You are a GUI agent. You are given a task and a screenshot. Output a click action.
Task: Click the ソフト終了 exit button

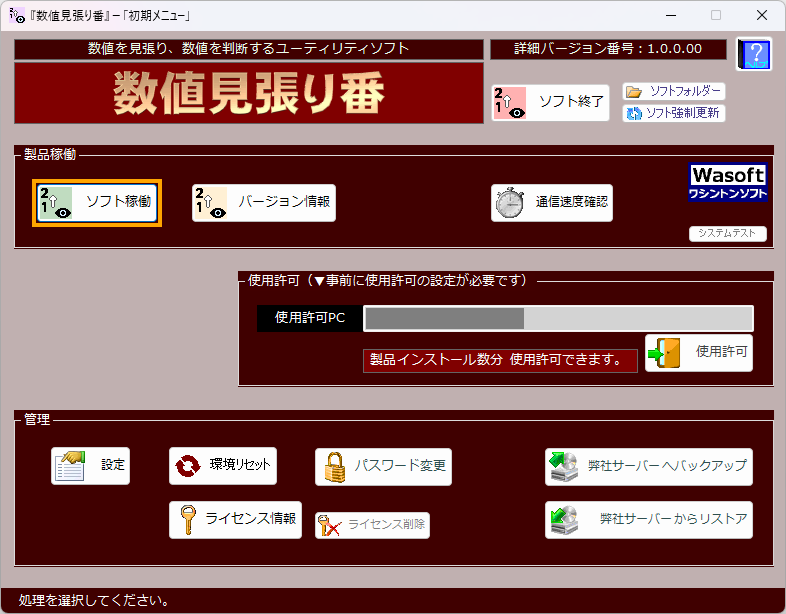tap(550, 103)
